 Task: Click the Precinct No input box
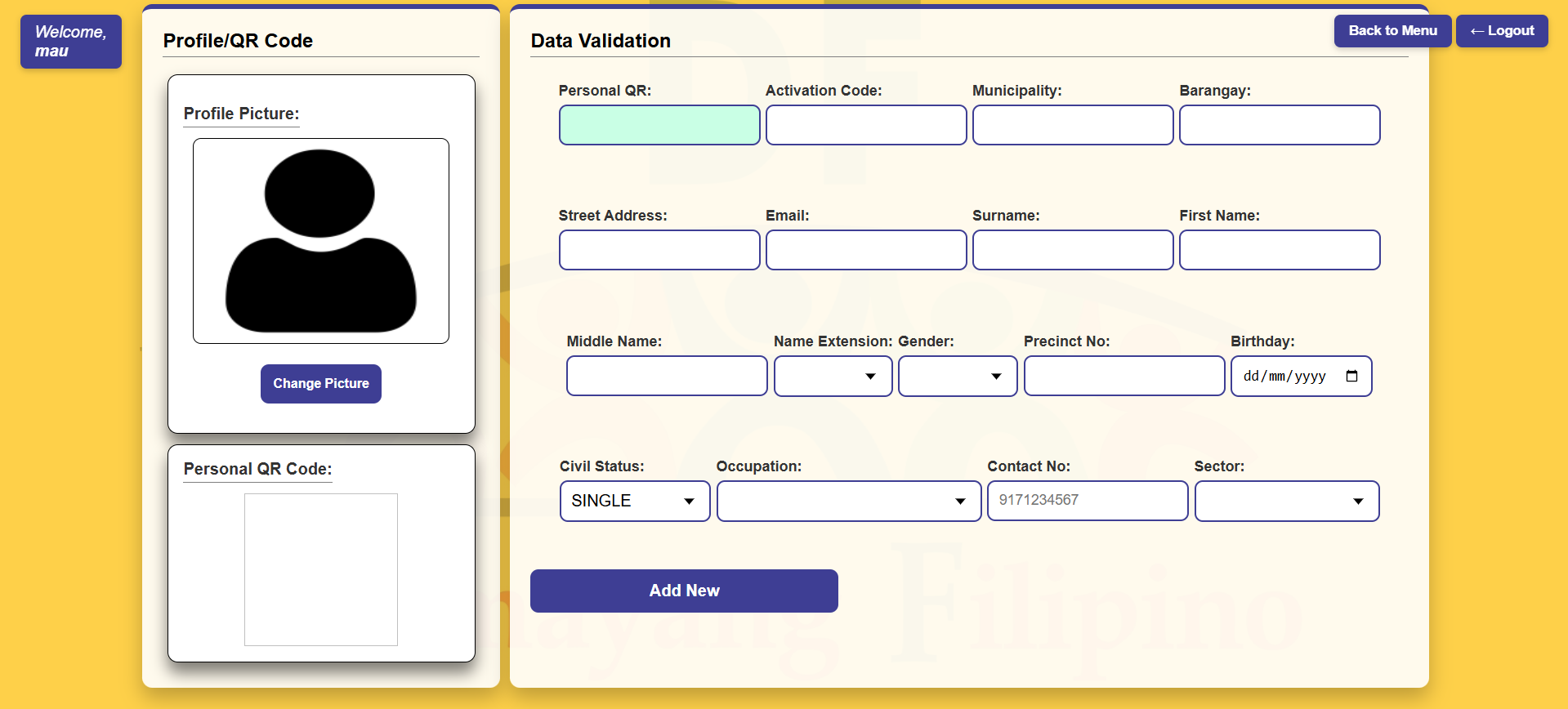1124,377
